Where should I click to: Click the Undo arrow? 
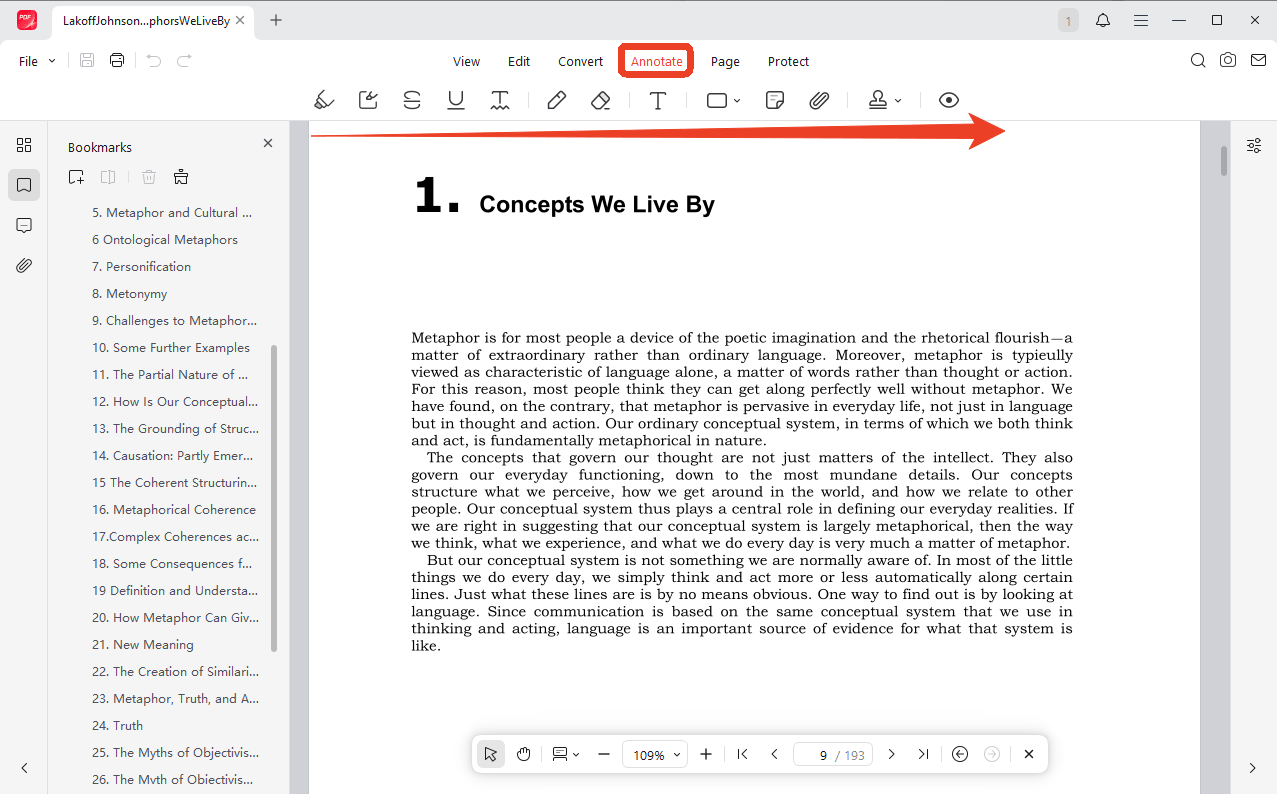pos(153,61)
